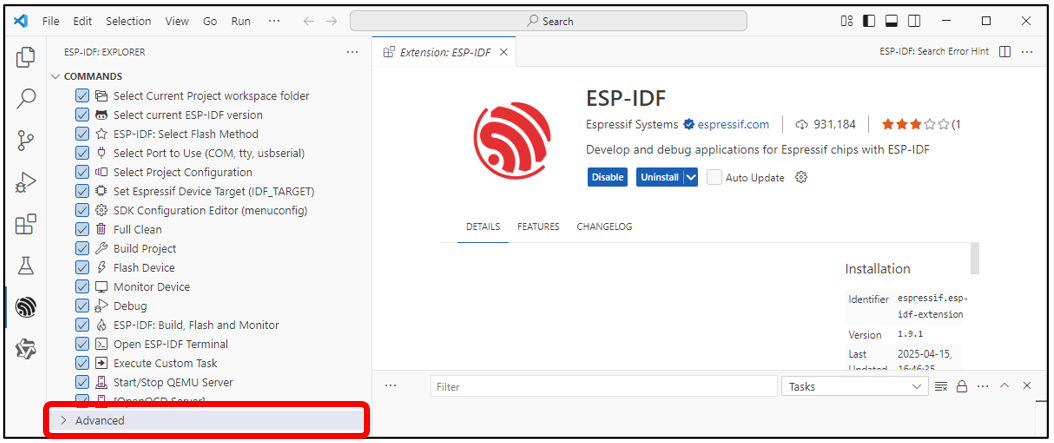Open extension settings gear near Auto Update
Viewport: 1054px width, 443px height.
(x=801, y=177)
